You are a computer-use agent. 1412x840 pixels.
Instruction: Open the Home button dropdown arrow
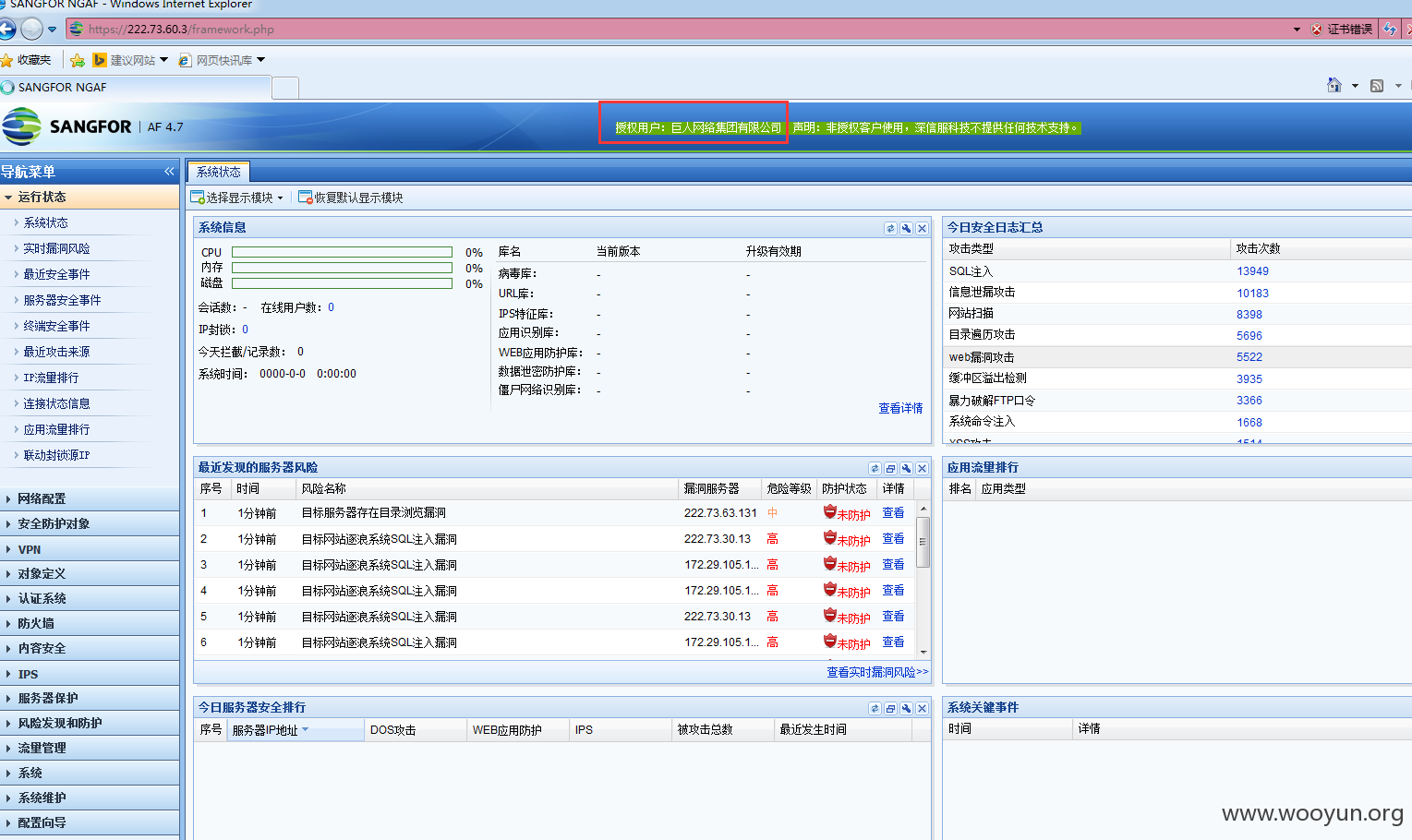coord(1355,86)
